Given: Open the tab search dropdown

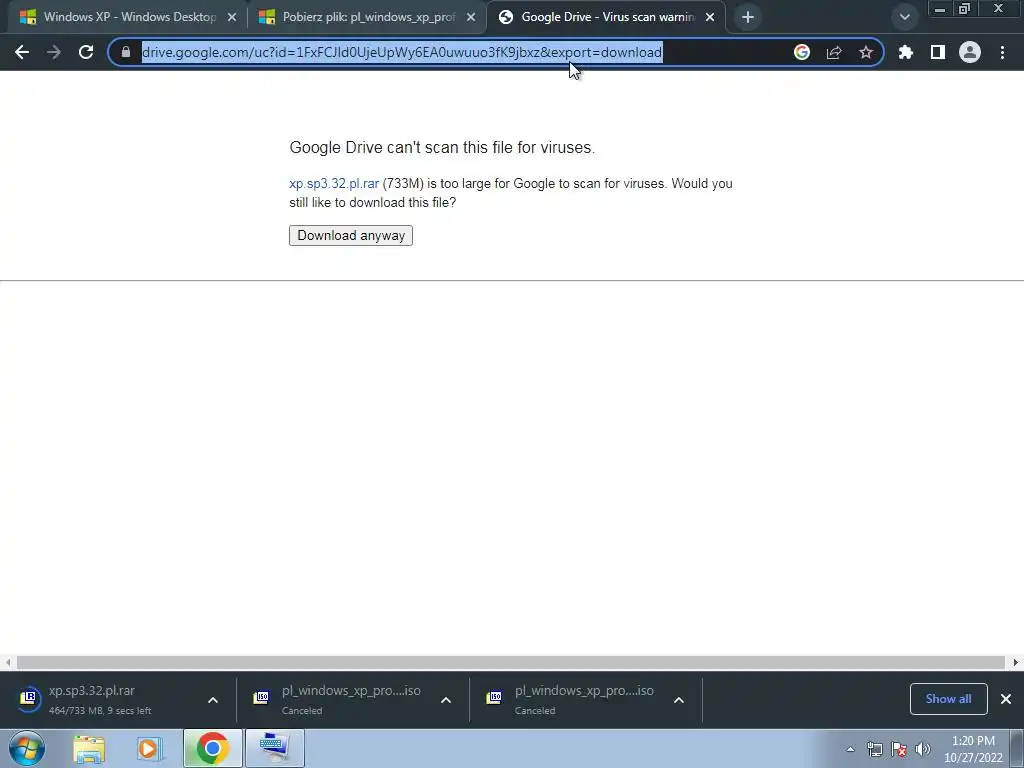Looking at the screenshot, I should pyautogui.click(x=904, y=17).
